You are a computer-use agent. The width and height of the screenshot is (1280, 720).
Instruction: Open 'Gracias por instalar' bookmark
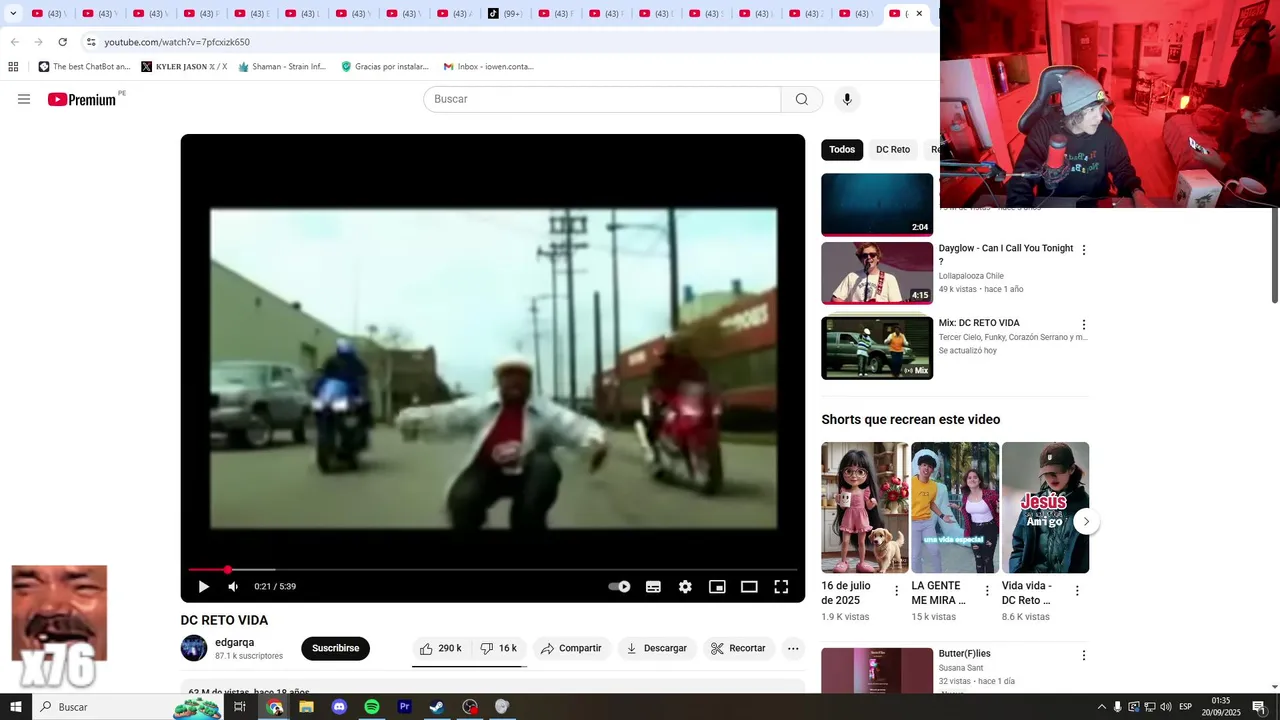pyautogui.click(x=385, y=67)
